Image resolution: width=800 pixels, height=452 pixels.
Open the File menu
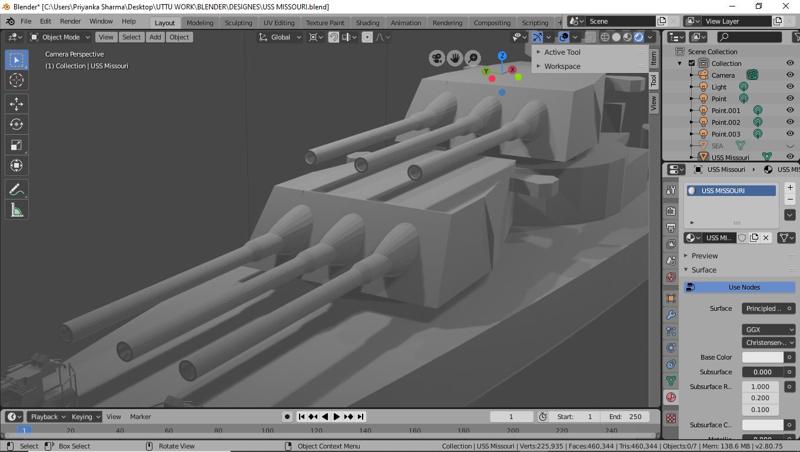(26, 21)
